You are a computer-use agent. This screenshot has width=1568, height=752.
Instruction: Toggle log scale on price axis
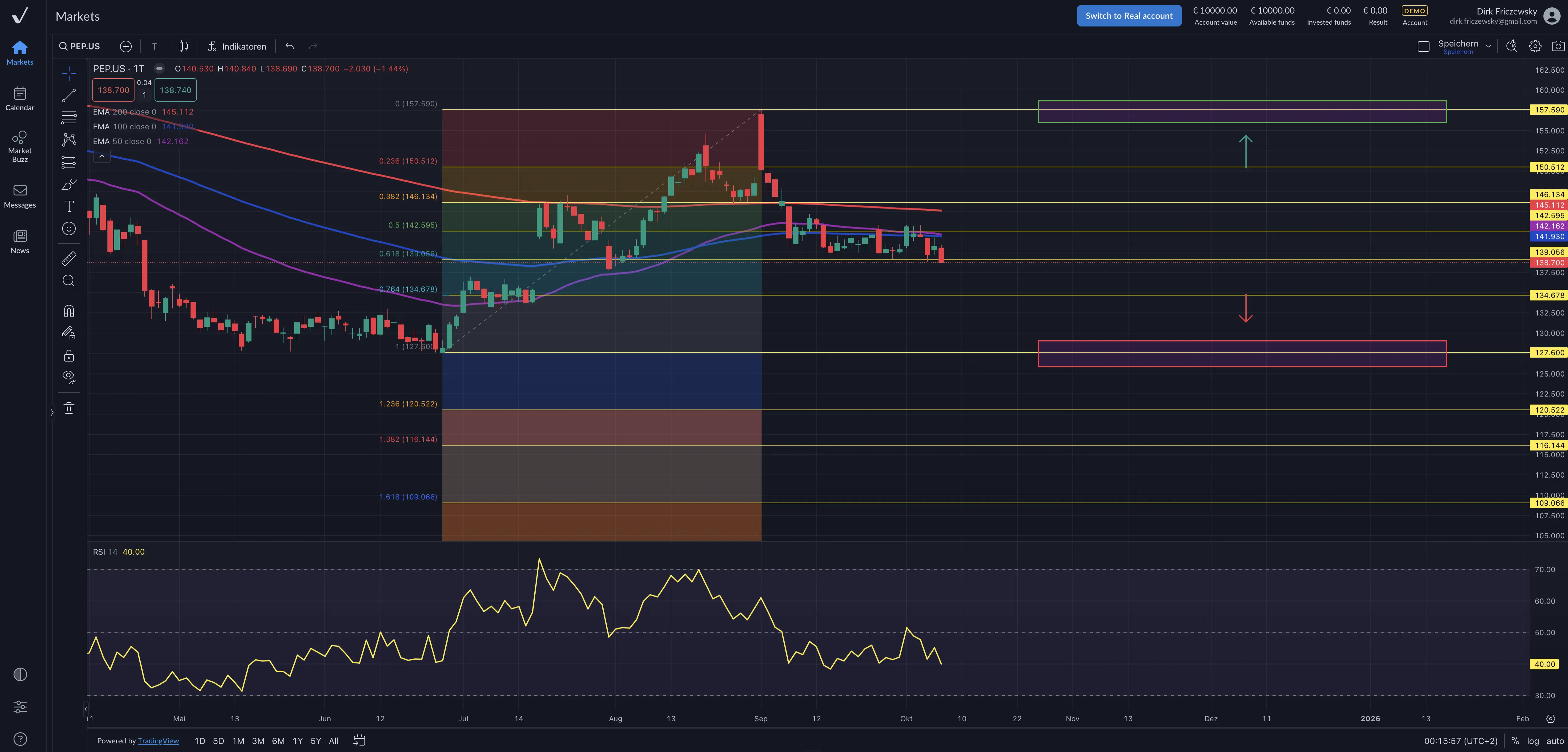coord(1533,741)
